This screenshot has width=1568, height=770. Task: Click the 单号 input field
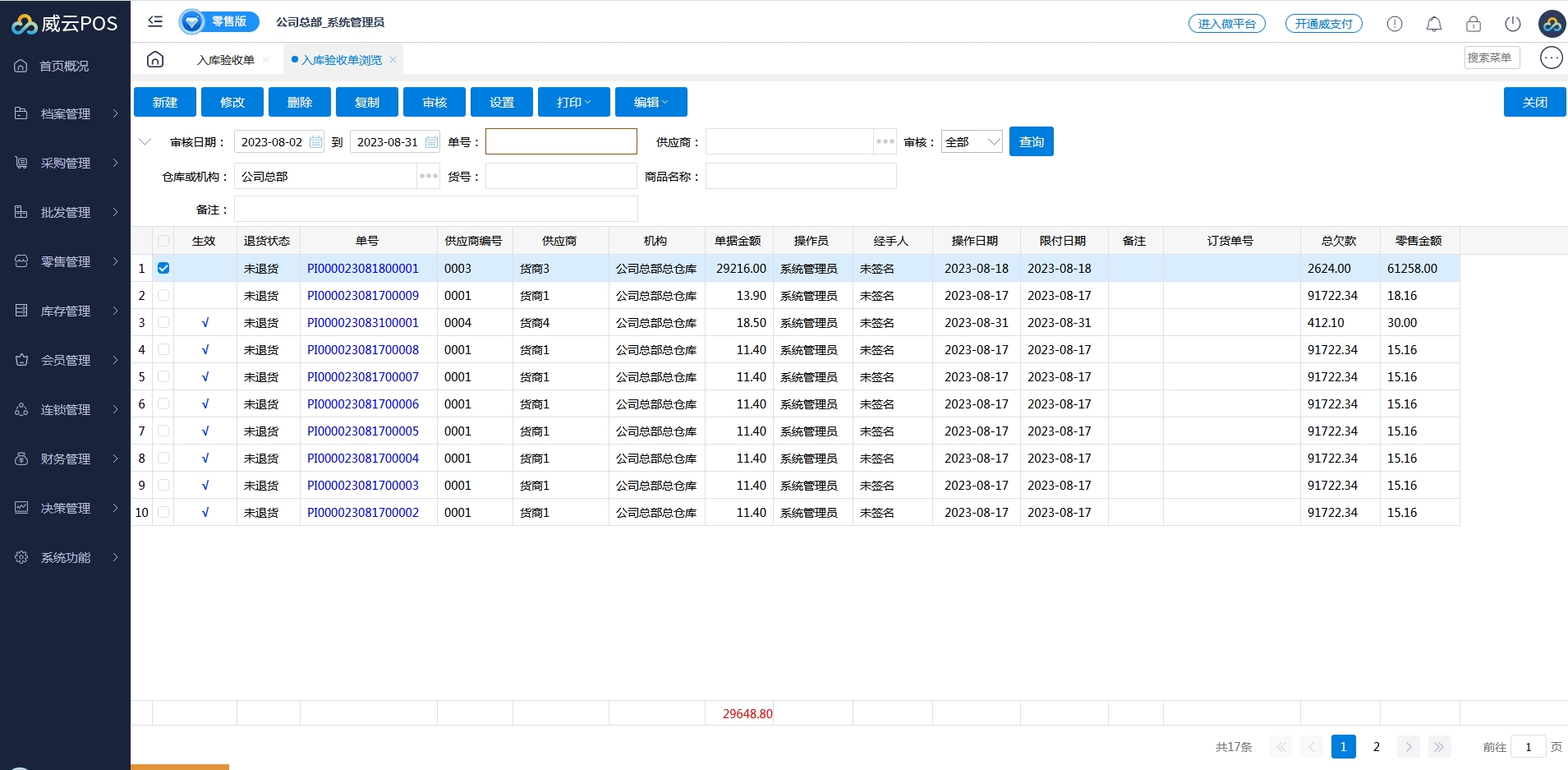(561, 141)
